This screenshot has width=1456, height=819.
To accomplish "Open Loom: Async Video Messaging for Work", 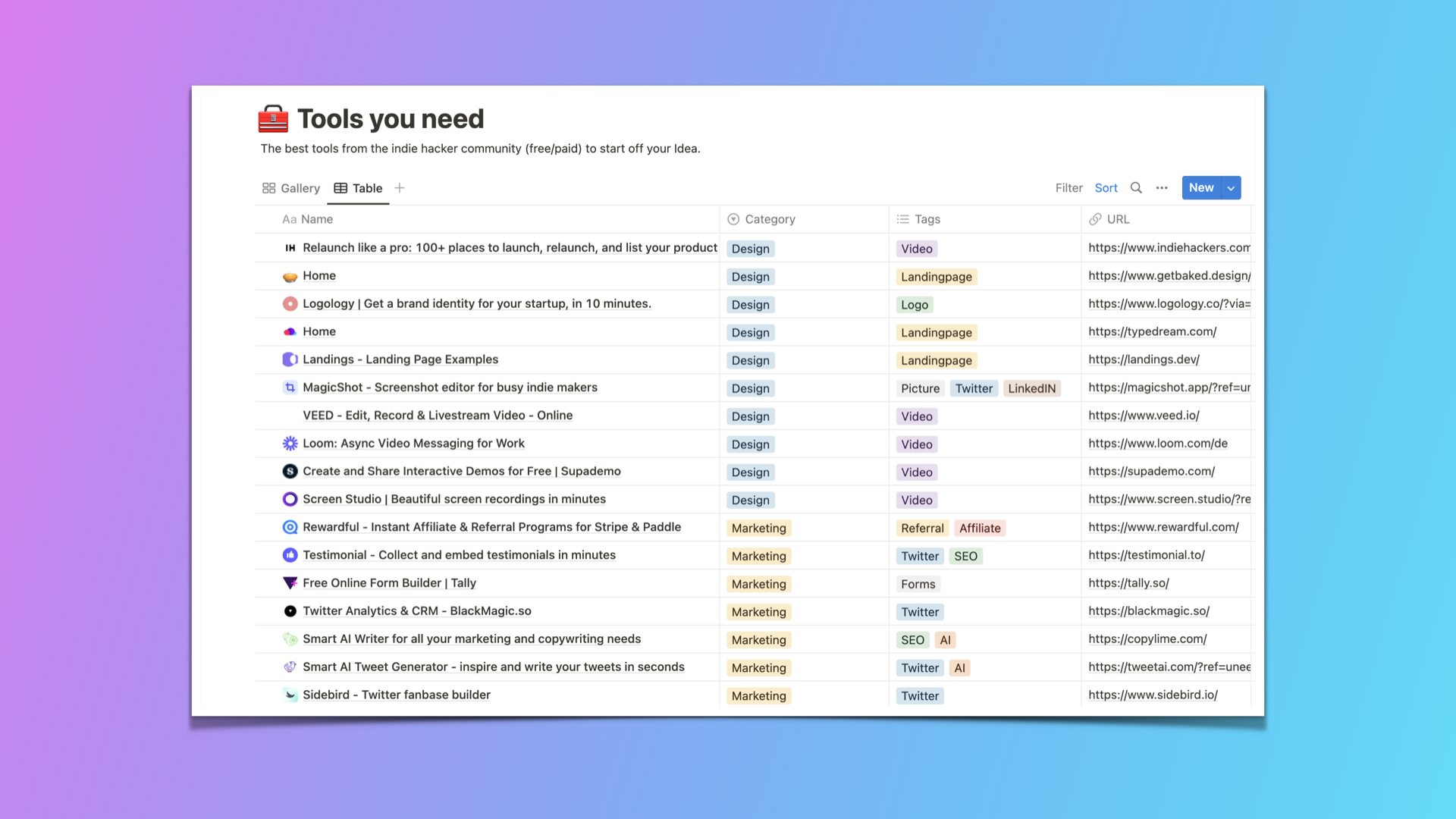I will click(x=413, y=444).
